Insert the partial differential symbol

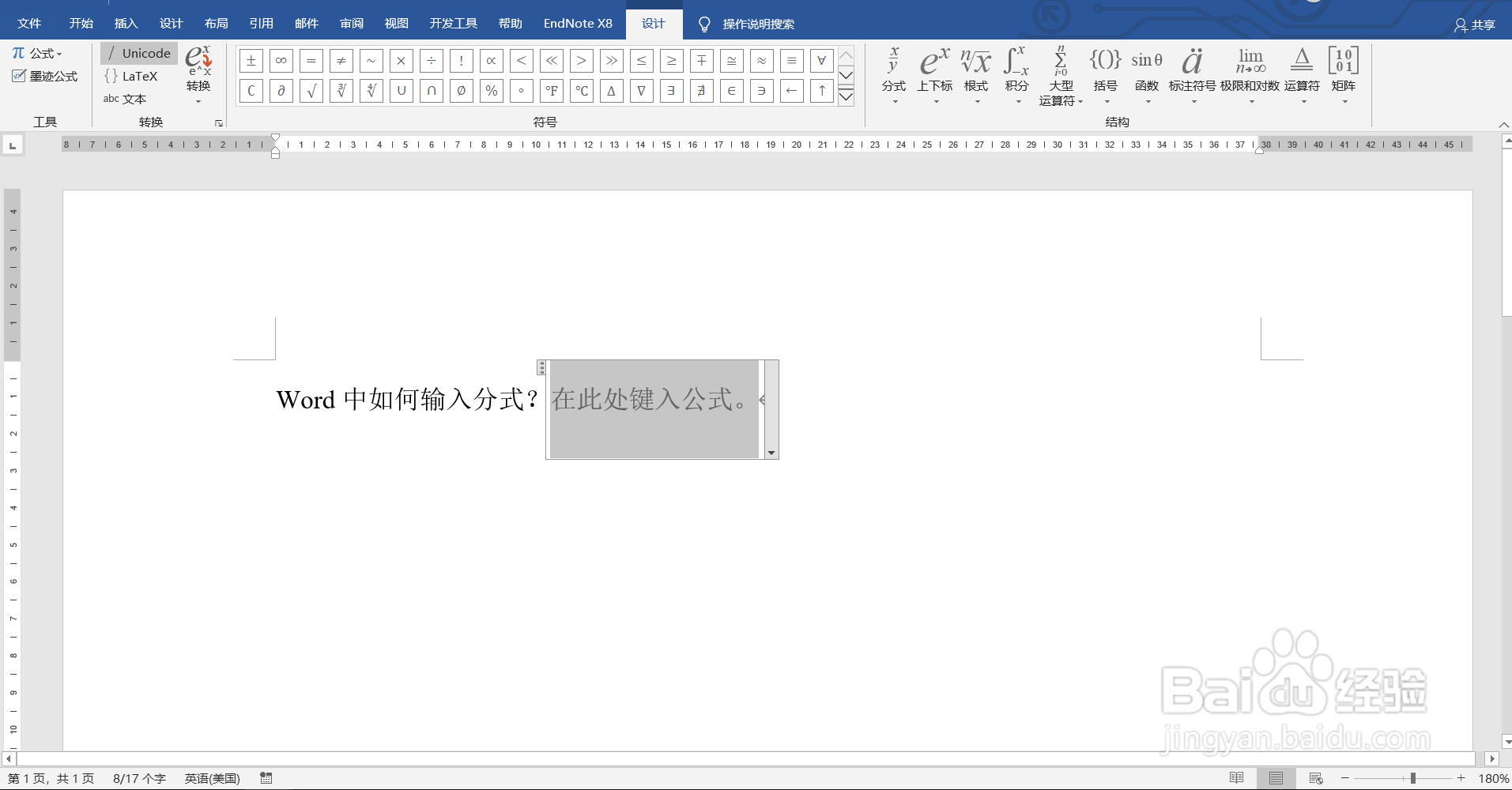(281, 91)
